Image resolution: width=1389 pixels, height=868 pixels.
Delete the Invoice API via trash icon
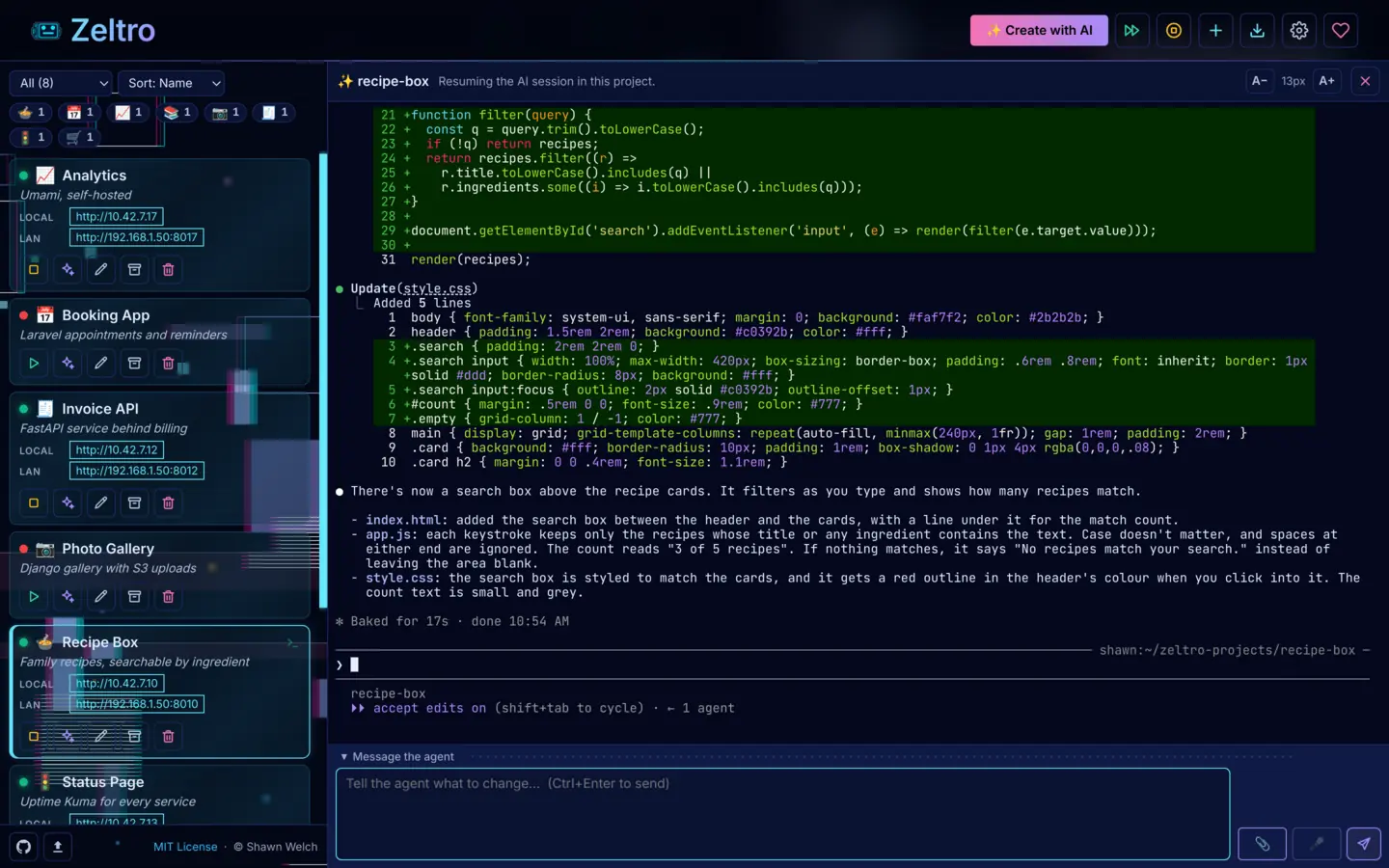168,502
